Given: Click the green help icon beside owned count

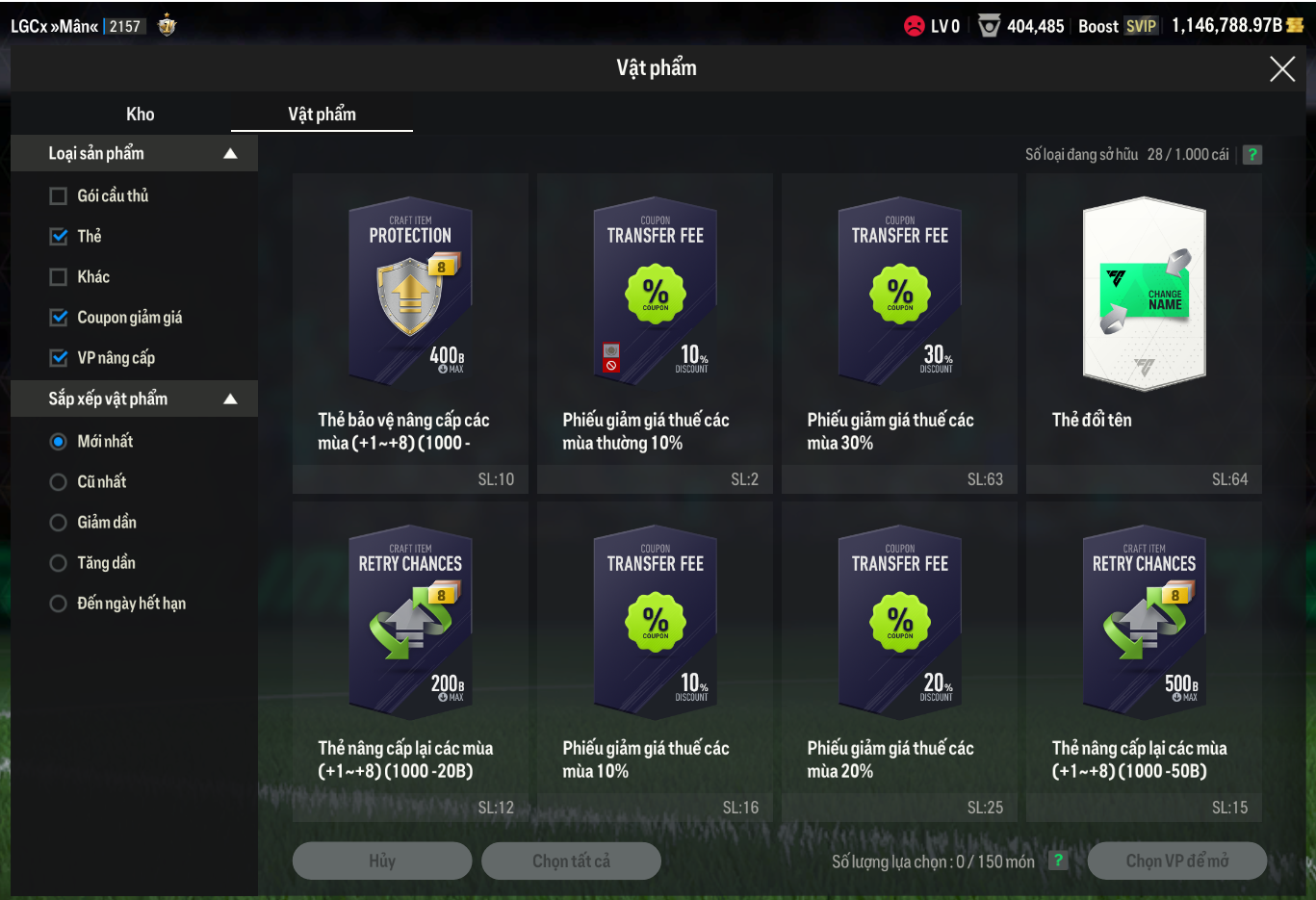Looking at the screenshot, I should coord(1252,155).
